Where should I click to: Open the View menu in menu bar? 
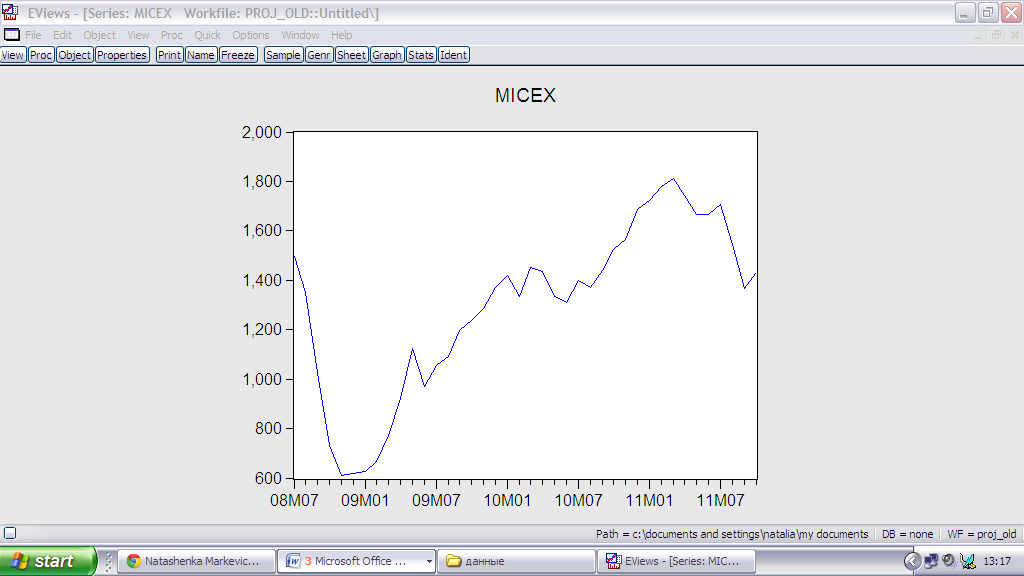tap(138, 35)
